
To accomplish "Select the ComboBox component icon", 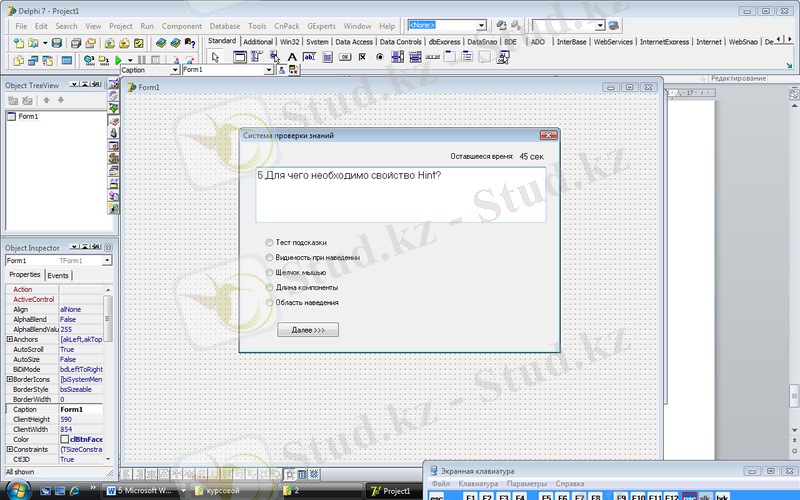I will tap(415, 57).
